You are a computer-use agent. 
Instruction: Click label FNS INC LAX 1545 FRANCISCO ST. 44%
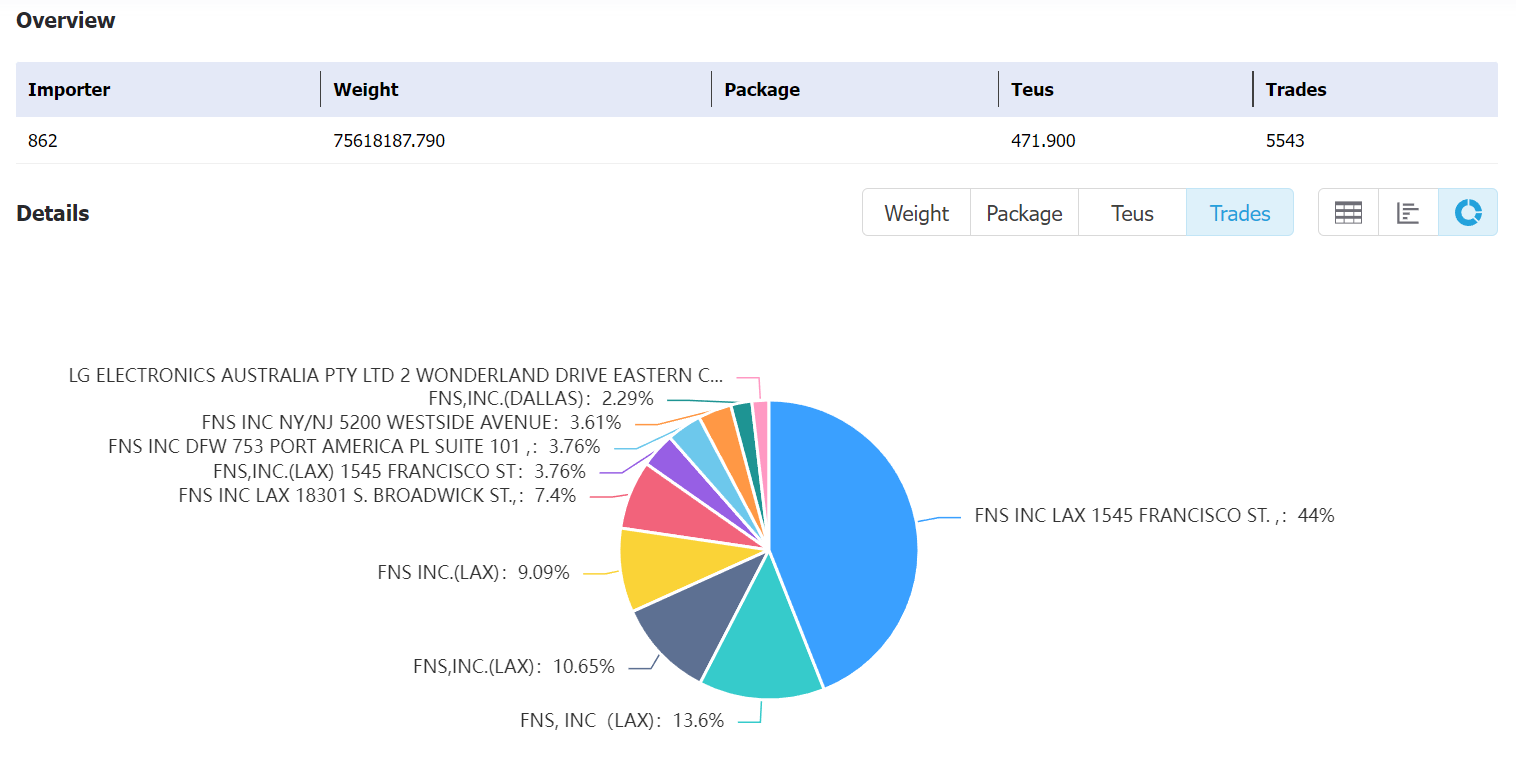click(x=1155, y=516)
